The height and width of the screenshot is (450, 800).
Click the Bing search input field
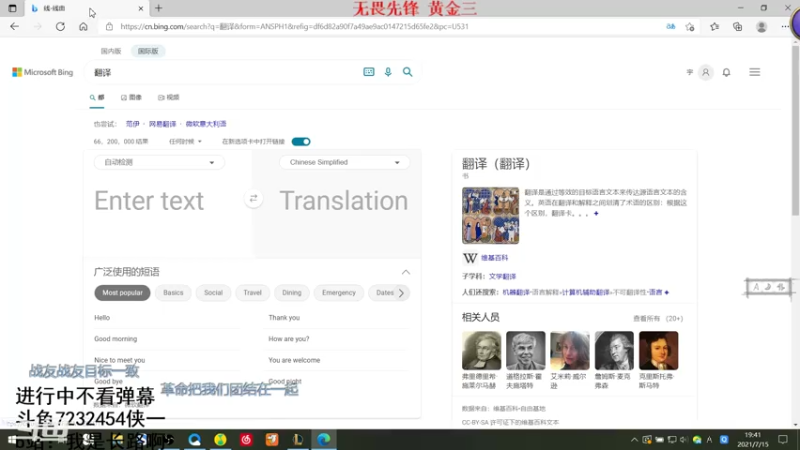[224, 72]
